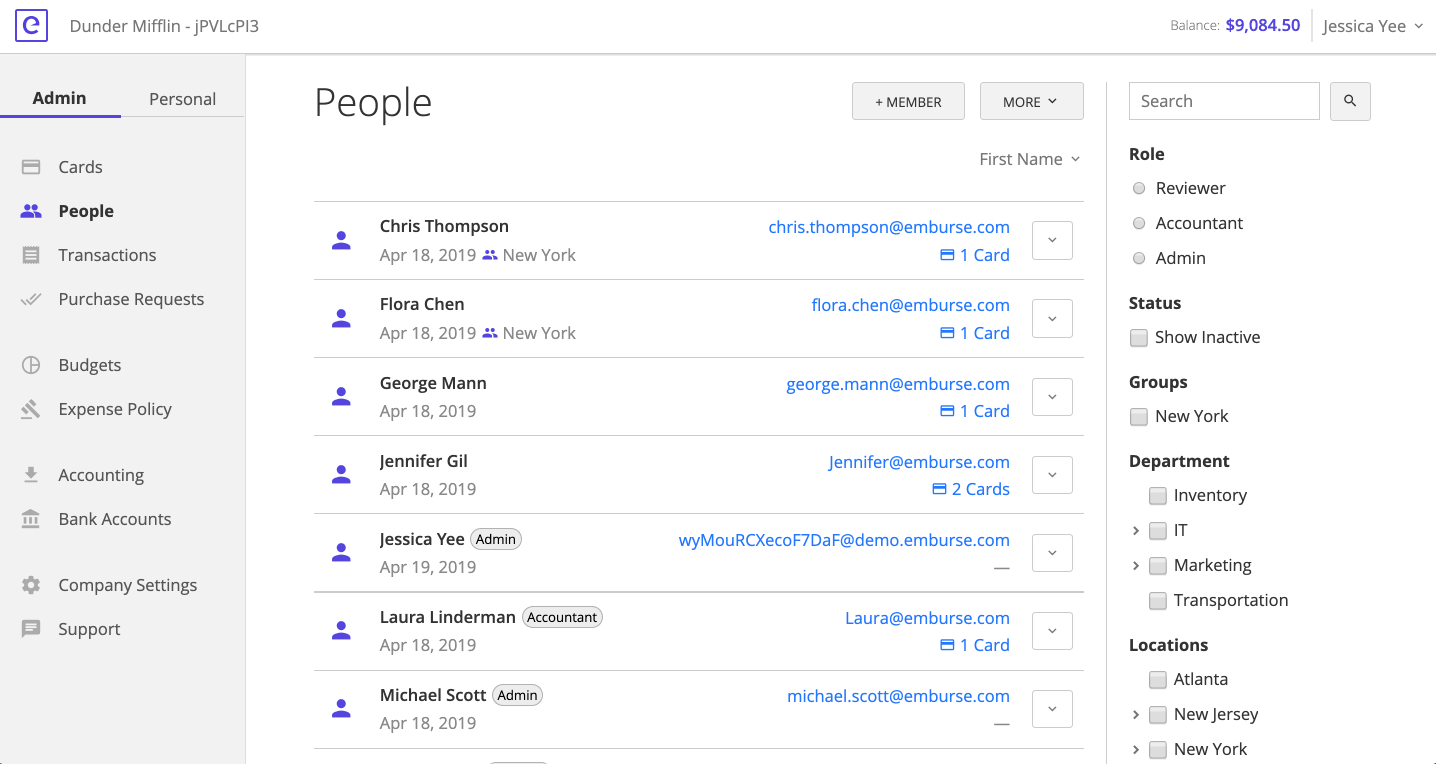Expand the Marketing department tree

(x=1136, y=566)
